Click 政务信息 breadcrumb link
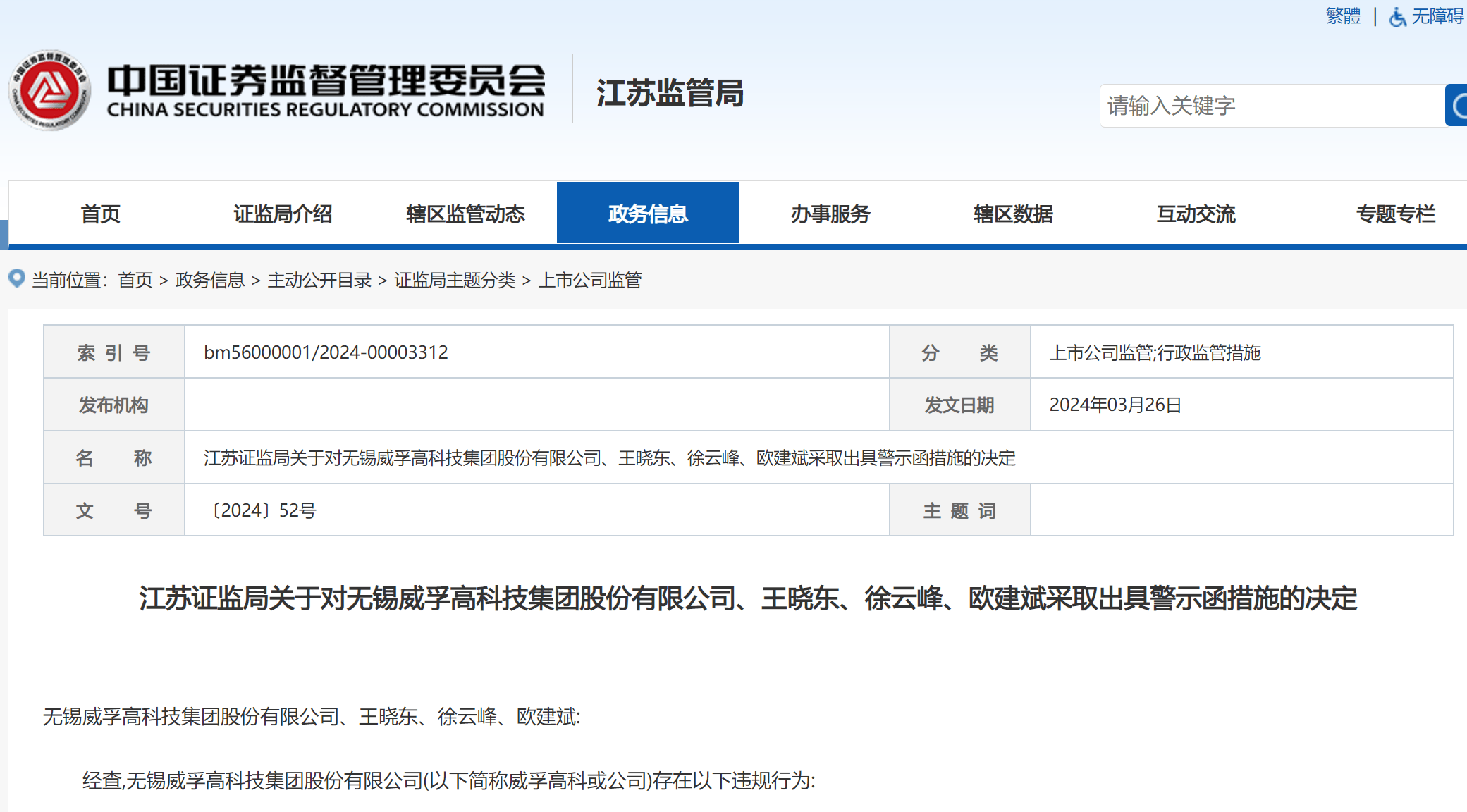 [209, 281]
